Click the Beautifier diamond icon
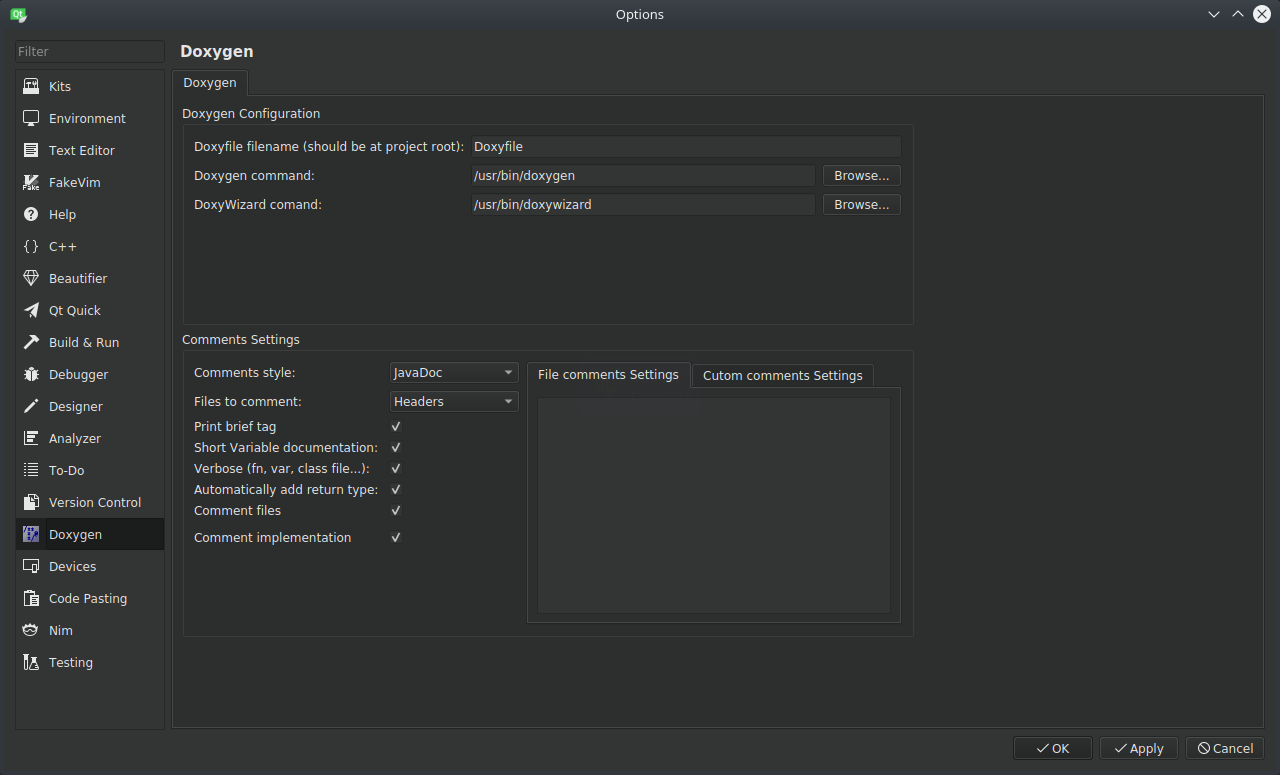The height and width of the screenshot is (775, 1280). point(31,279)
